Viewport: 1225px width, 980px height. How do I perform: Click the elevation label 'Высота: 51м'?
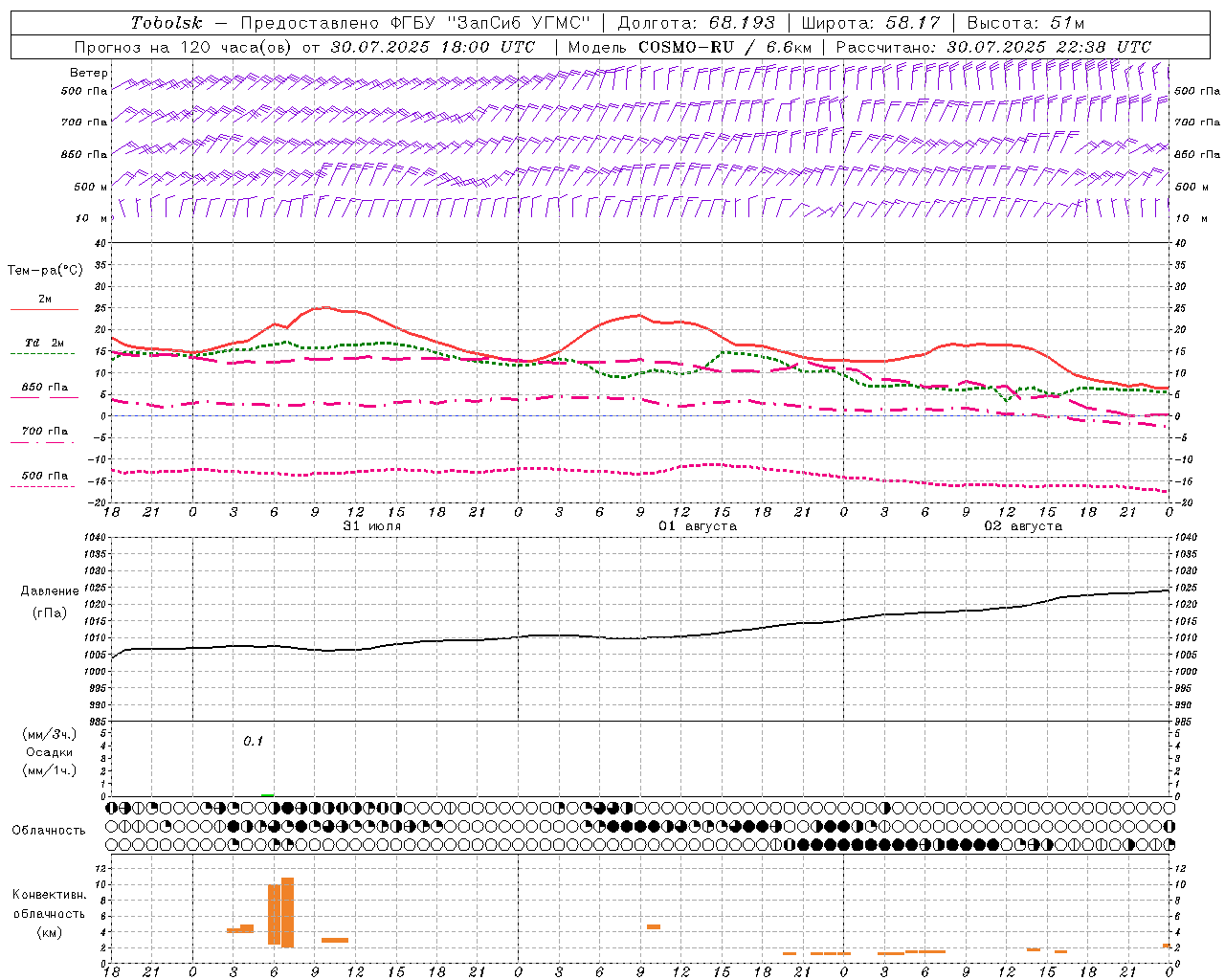[1025, 23]
